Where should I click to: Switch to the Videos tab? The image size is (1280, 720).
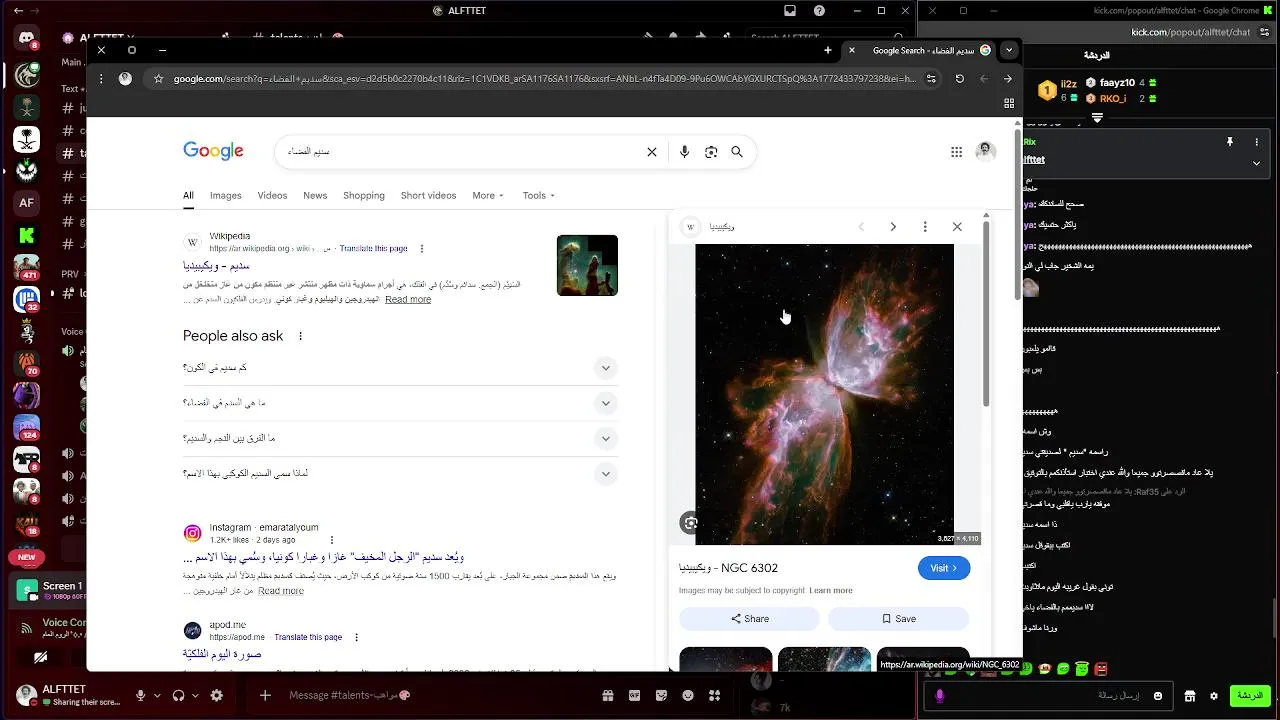[x=272, y=196]
